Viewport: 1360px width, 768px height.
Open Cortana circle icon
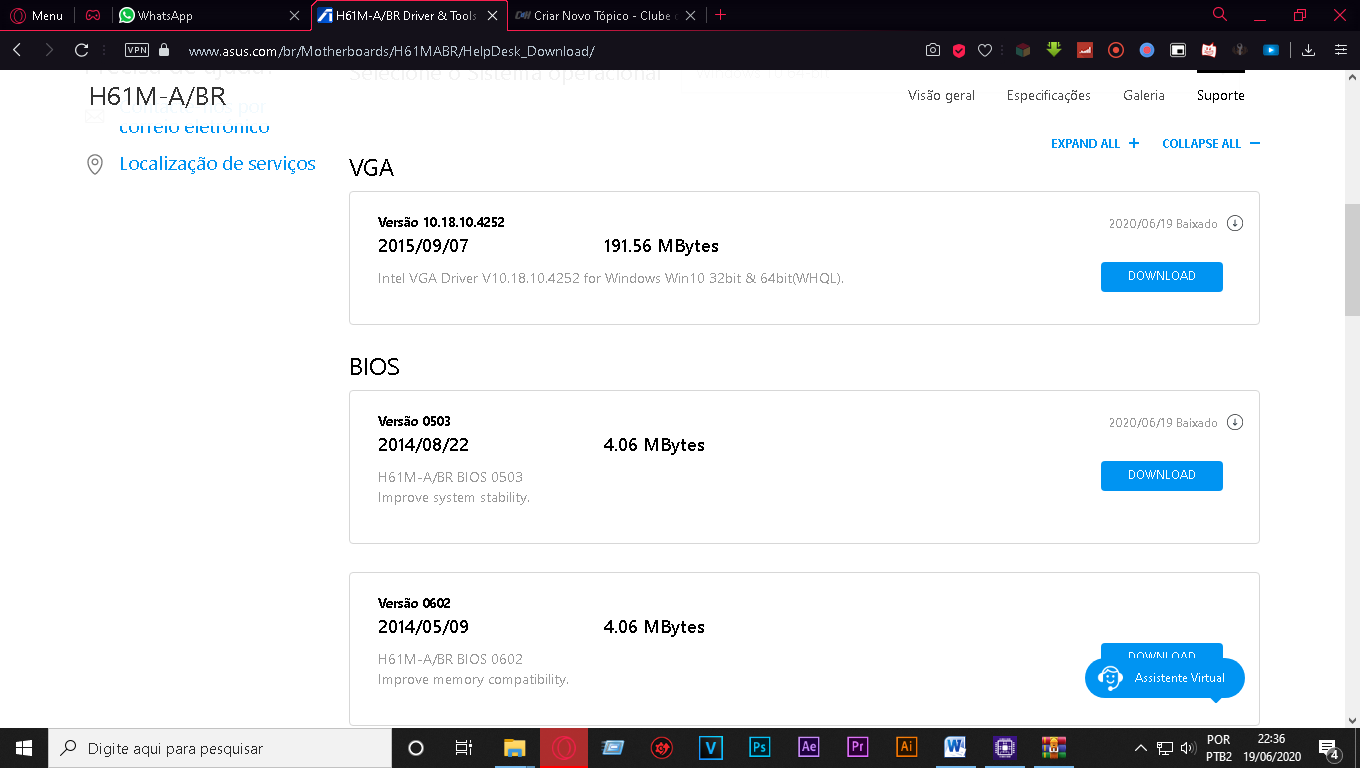(x=416, y=748)
